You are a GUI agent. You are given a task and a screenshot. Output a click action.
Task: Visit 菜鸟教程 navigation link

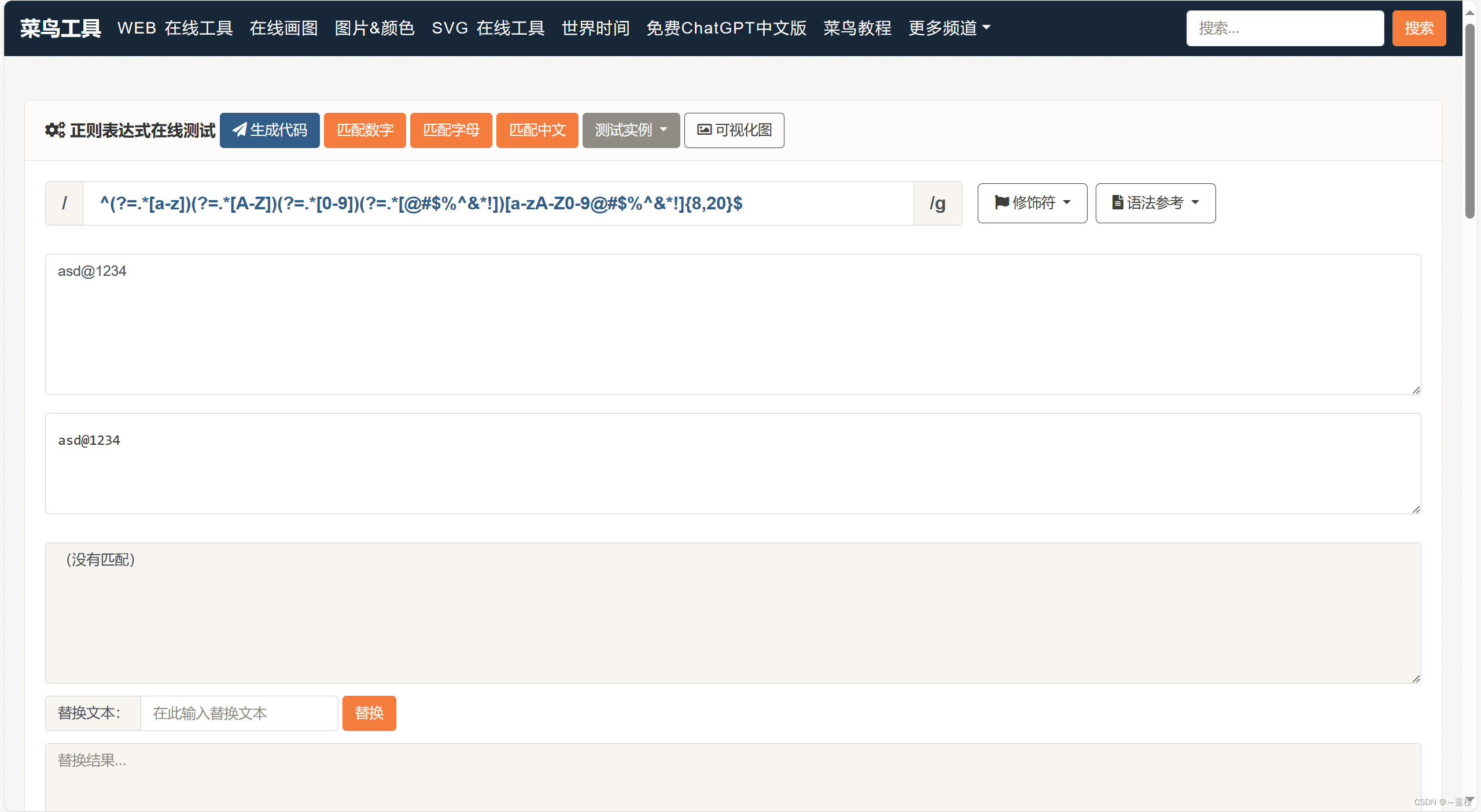point(857,28)
